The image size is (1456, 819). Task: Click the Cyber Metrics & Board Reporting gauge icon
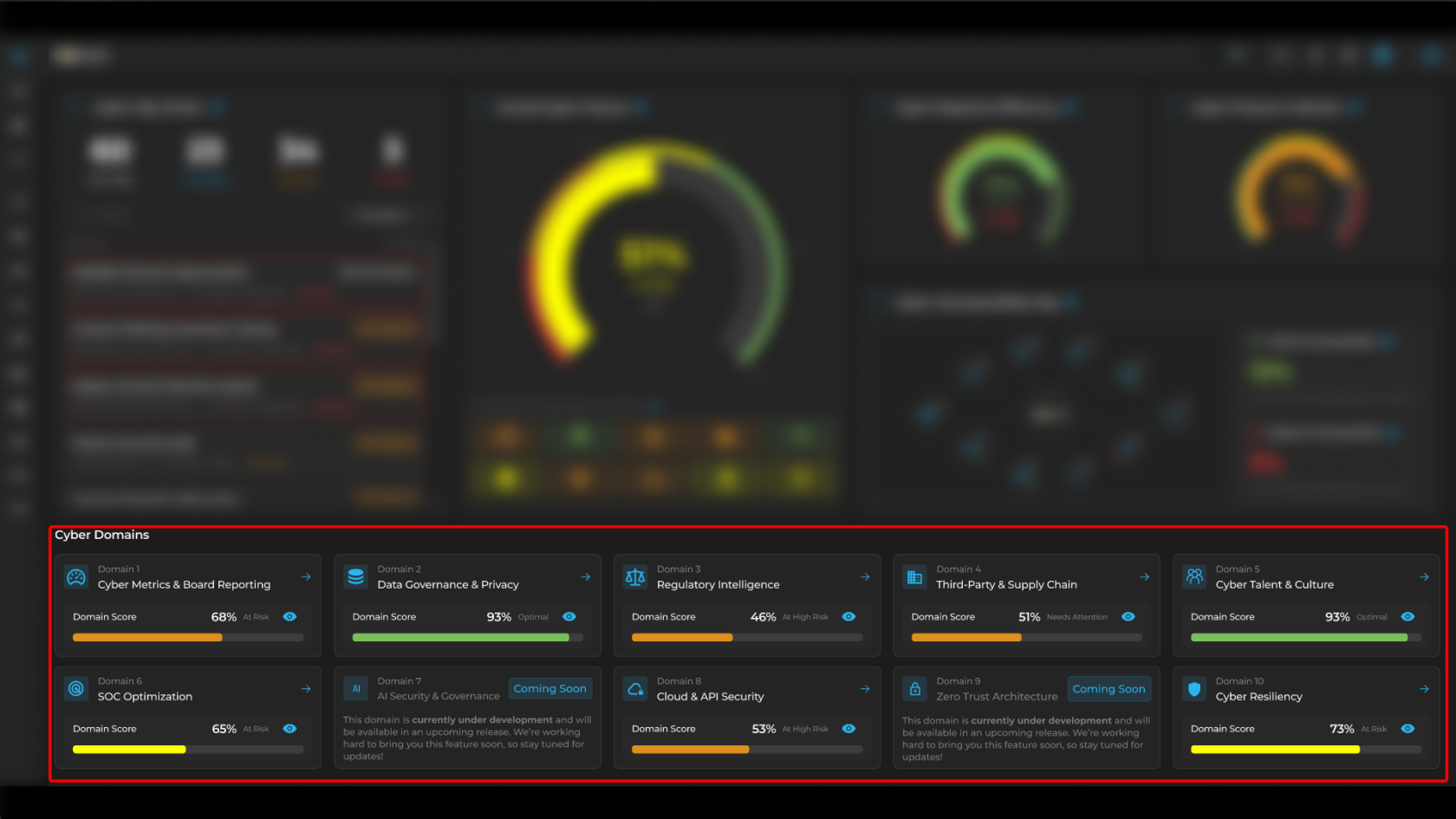[76, 577]
